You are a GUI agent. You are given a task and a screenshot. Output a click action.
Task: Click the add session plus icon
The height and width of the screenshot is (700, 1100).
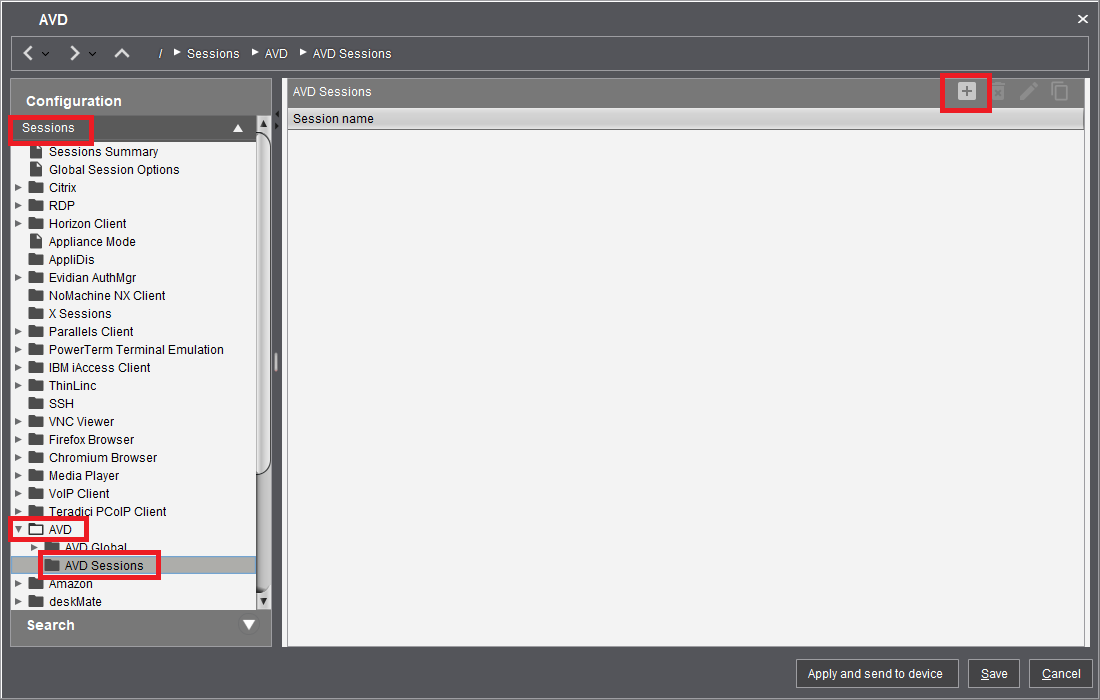point(966,92)
